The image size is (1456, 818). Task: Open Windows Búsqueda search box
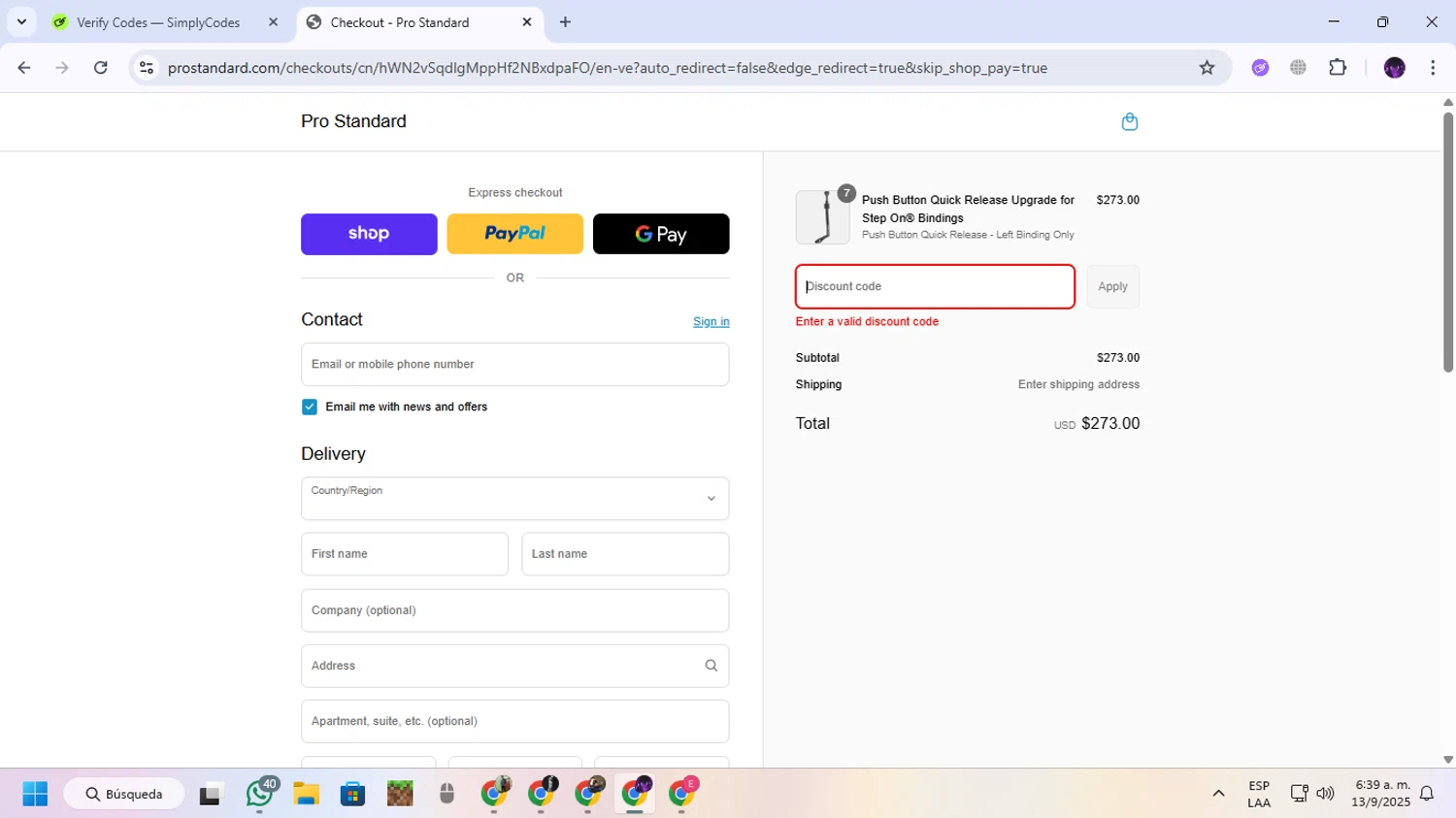(123, 794)
